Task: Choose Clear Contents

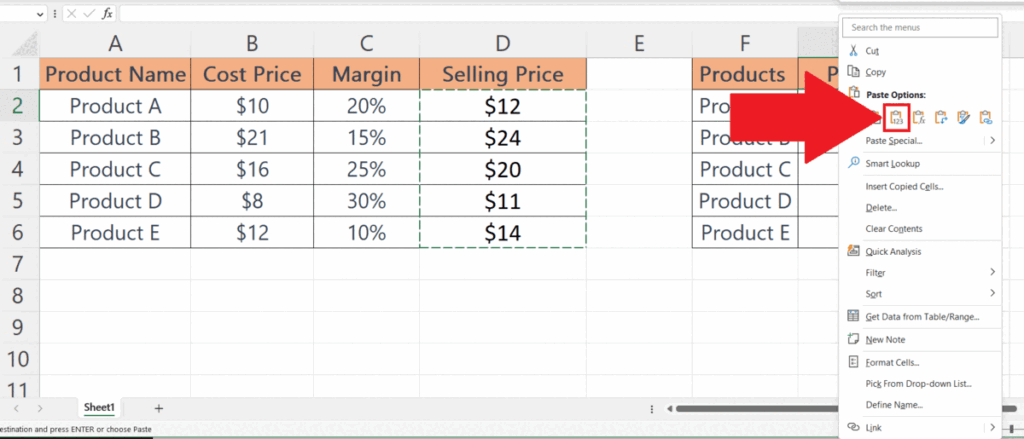Action: [x=920, y=229]
